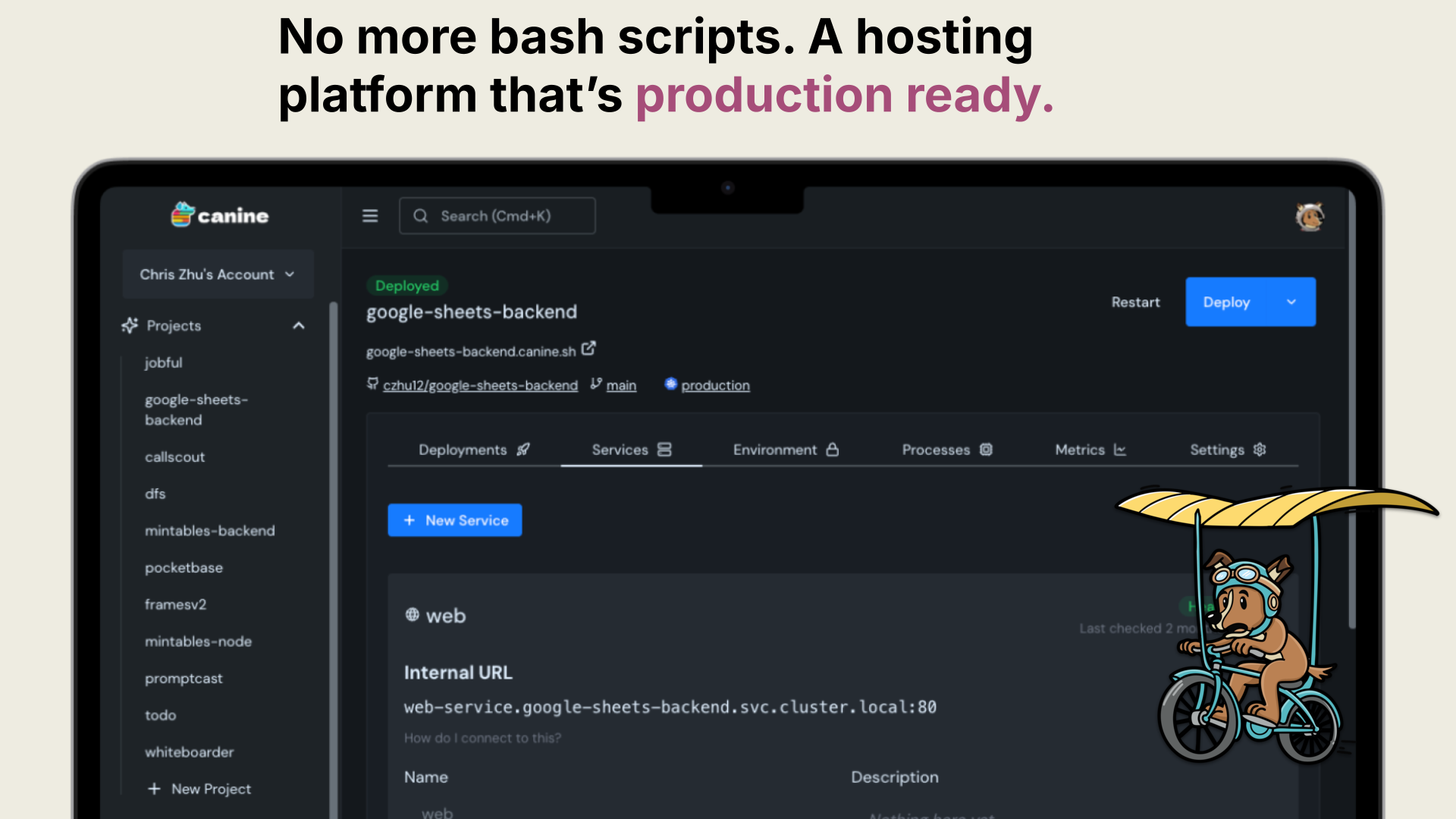Click the sidebar vertical scrollbar
Screen dimensions: 1456x819
pyautogui.click(x=333, y=560)
